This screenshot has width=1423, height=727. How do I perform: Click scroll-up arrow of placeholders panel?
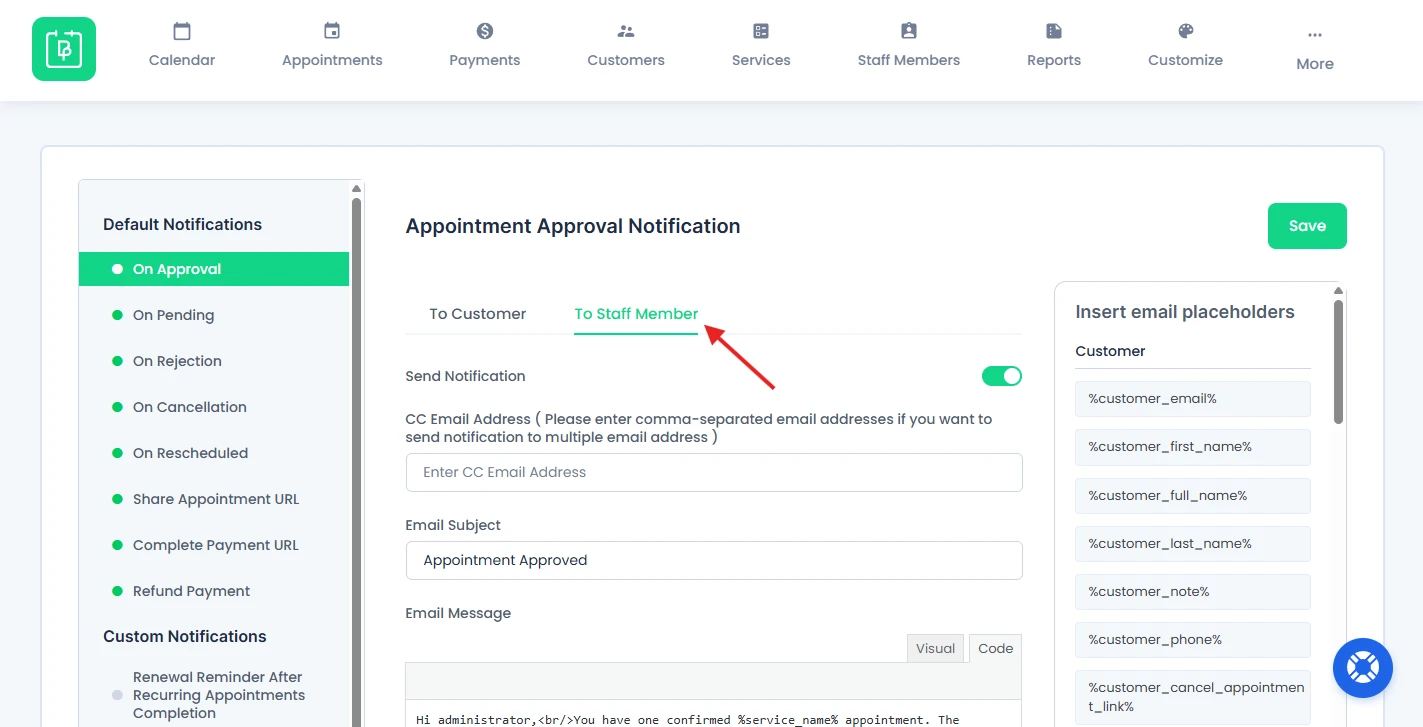[1339, 291]
